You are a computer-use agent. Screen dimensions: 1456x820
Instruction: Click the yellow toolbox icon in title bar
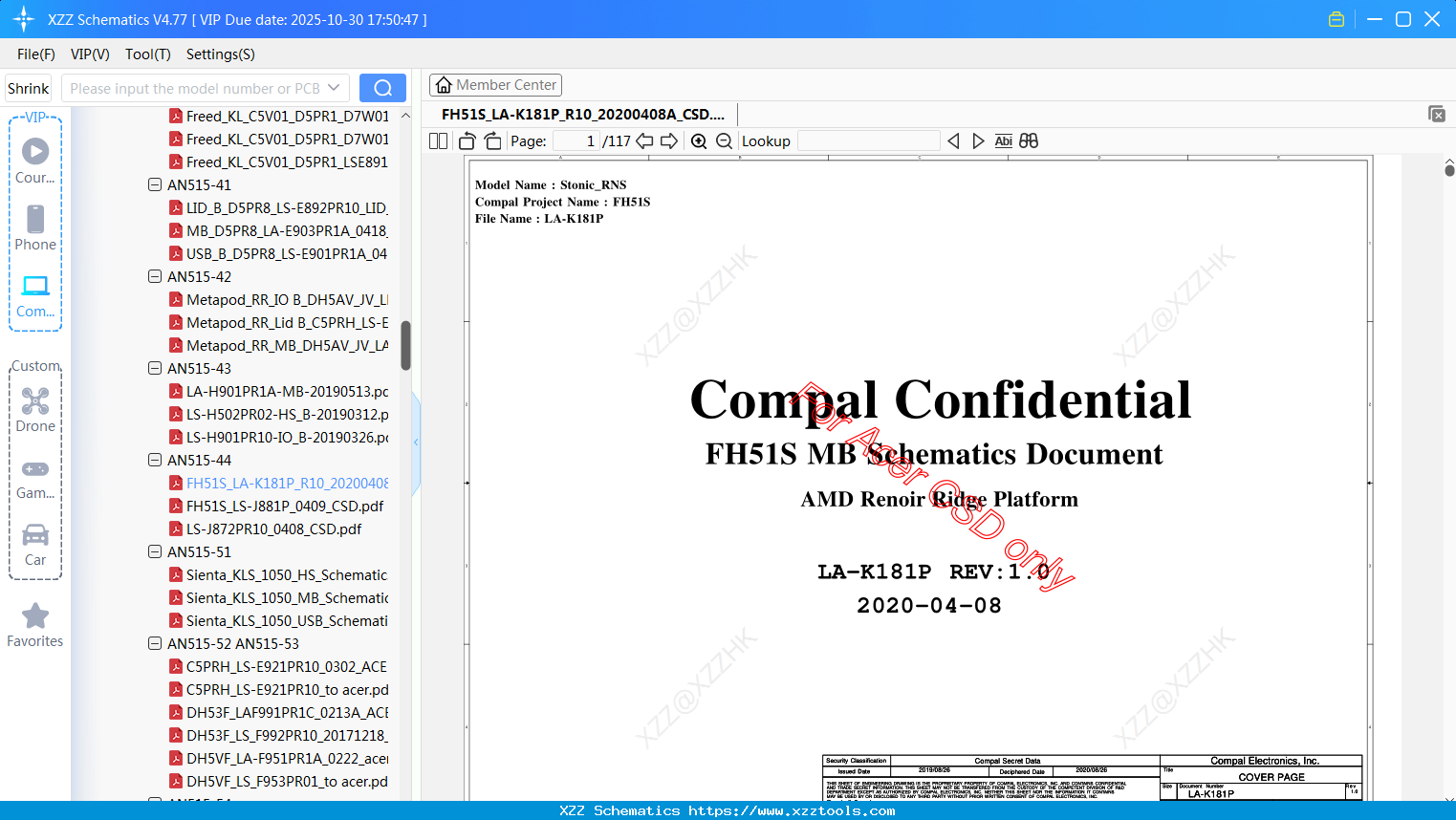pyautogui.click(x=1336, y=19)
